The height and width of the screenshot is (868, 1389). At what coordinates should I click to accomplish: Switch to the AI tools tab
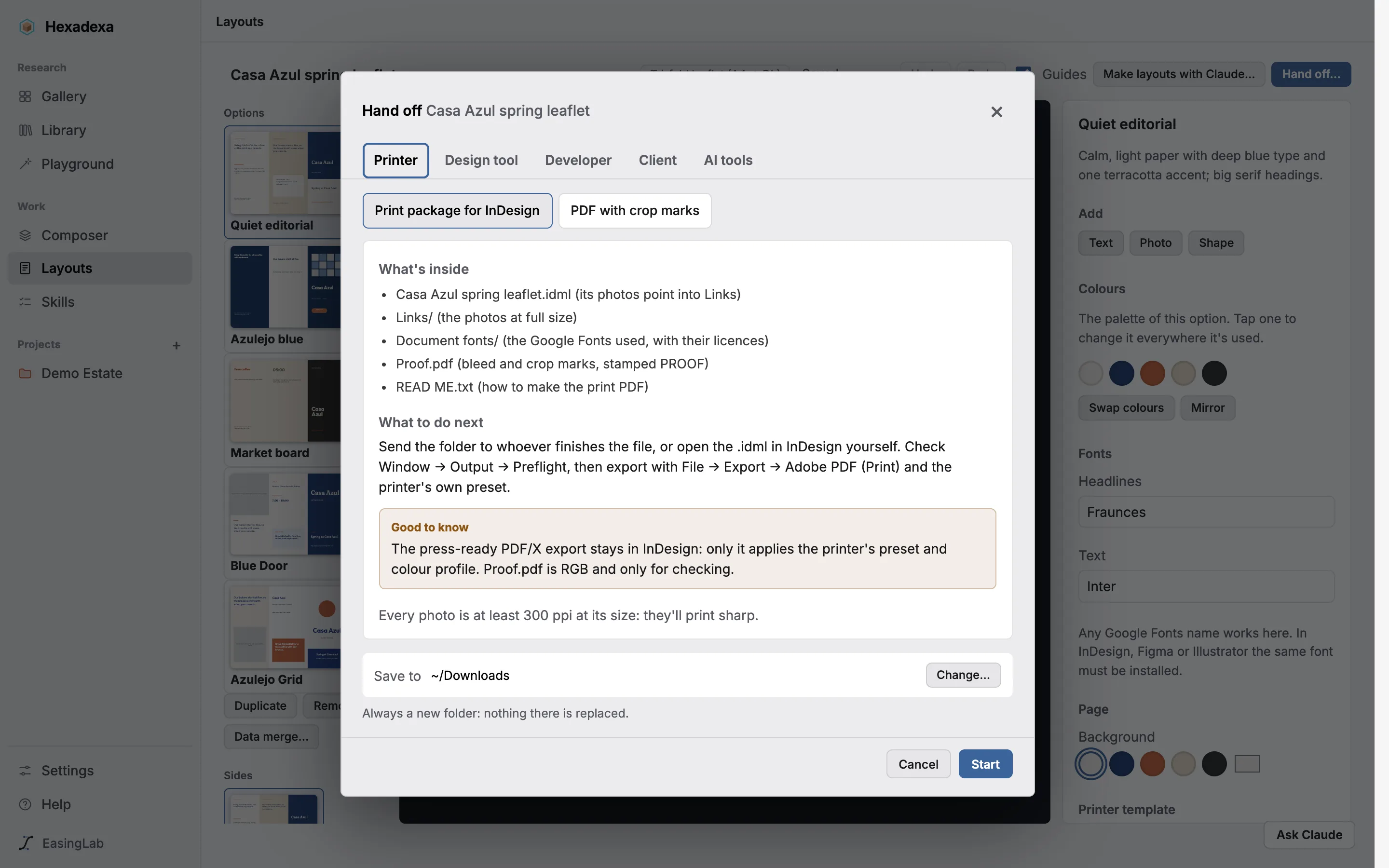[x=728, y=160]
